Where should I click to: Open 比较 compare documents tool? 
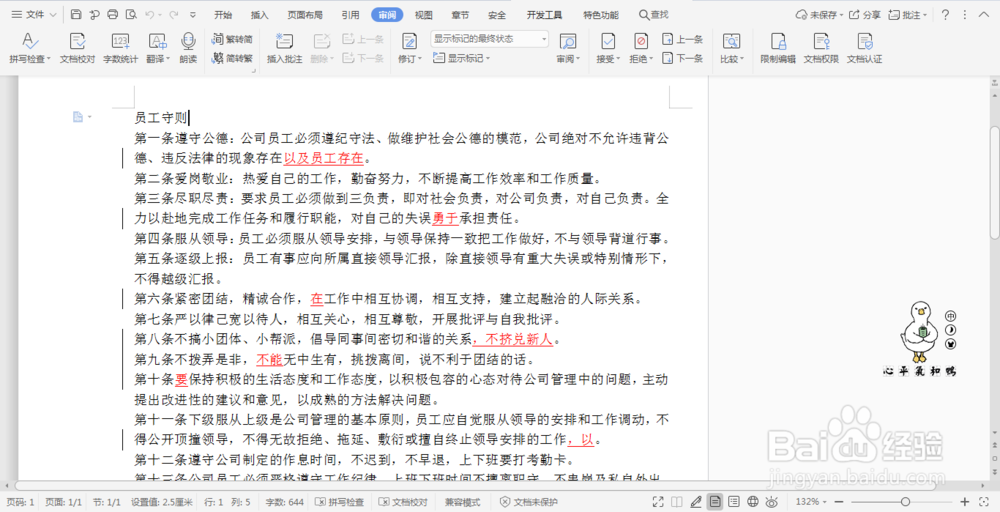tap(732, 48)
